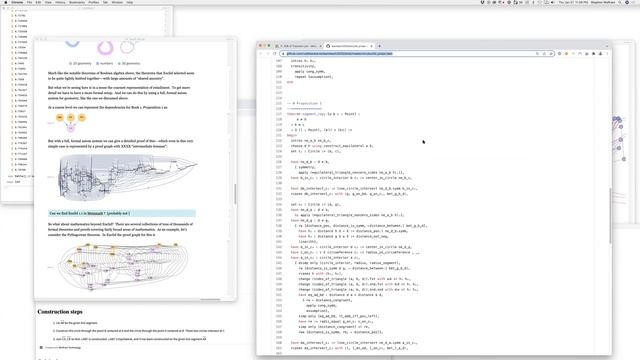This screenshot has height=360, width=640.
Task: Open the Chrome three-dot menu
Action: [607, 53]
